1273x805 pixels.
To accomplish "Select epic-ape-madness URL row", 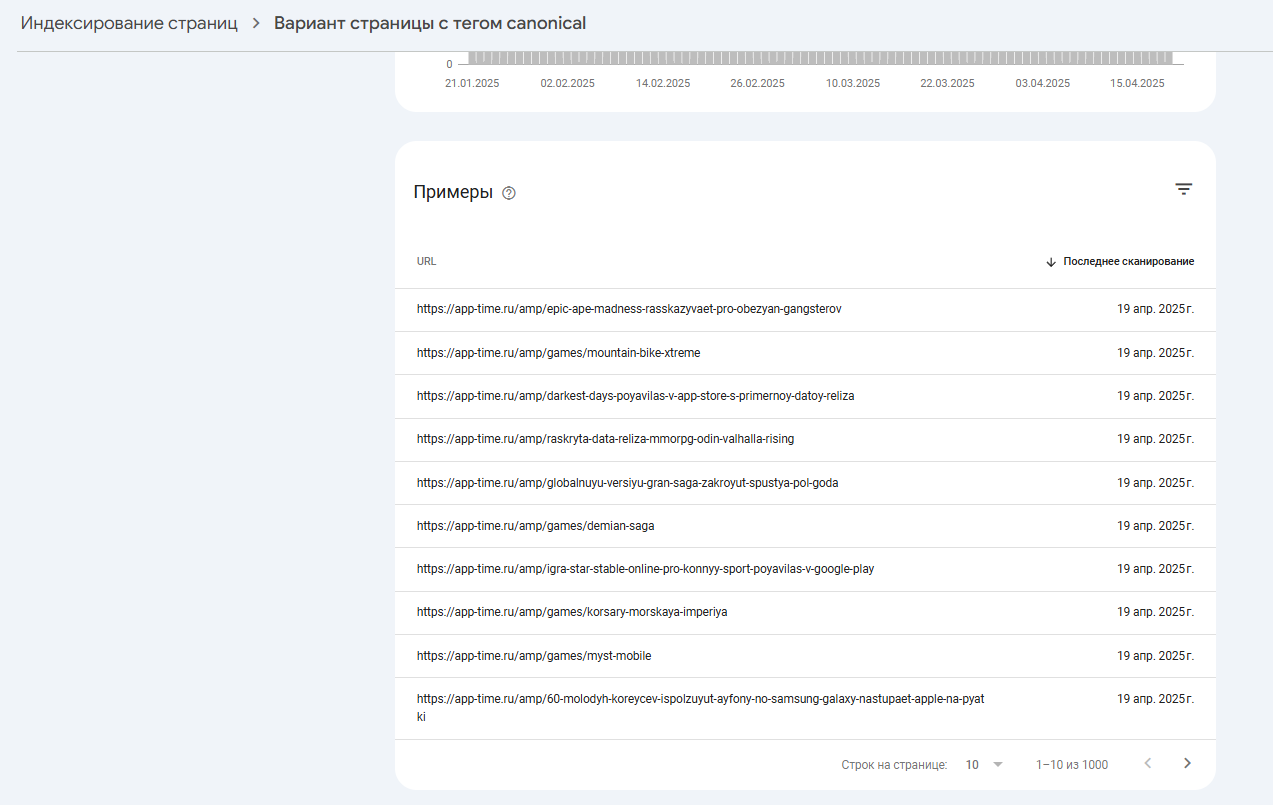I will click(x=629, y=310).
